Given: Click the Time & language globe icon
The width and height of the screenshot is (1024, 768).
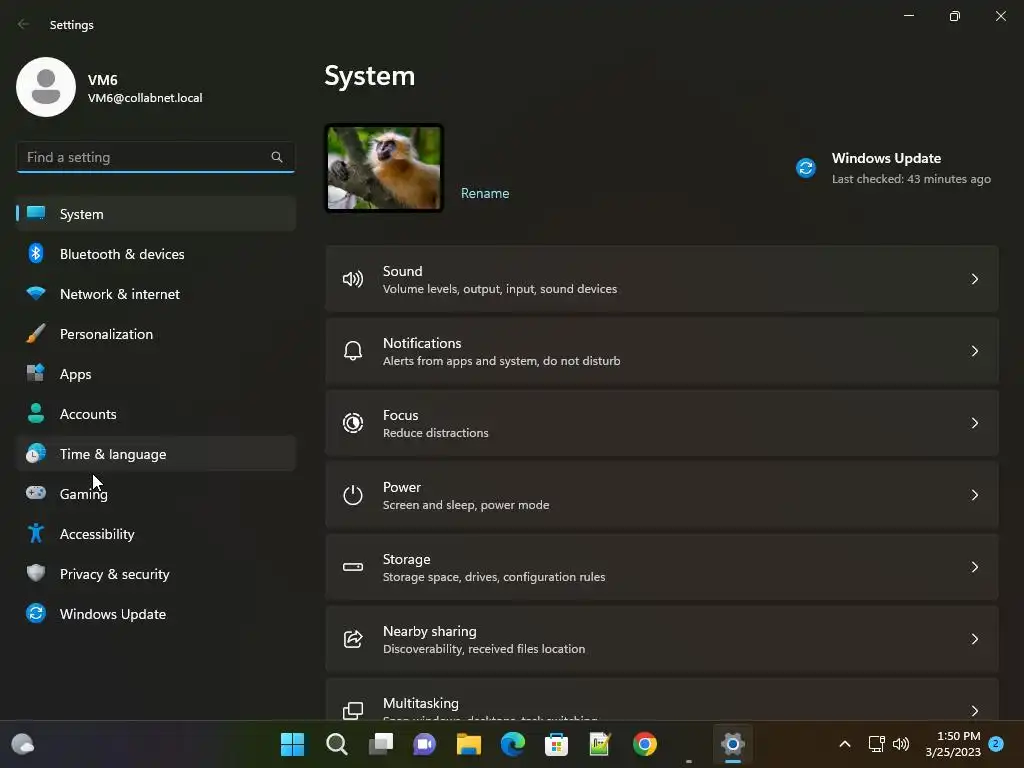Looking at the screenshot, I should [x=36, y=453].
